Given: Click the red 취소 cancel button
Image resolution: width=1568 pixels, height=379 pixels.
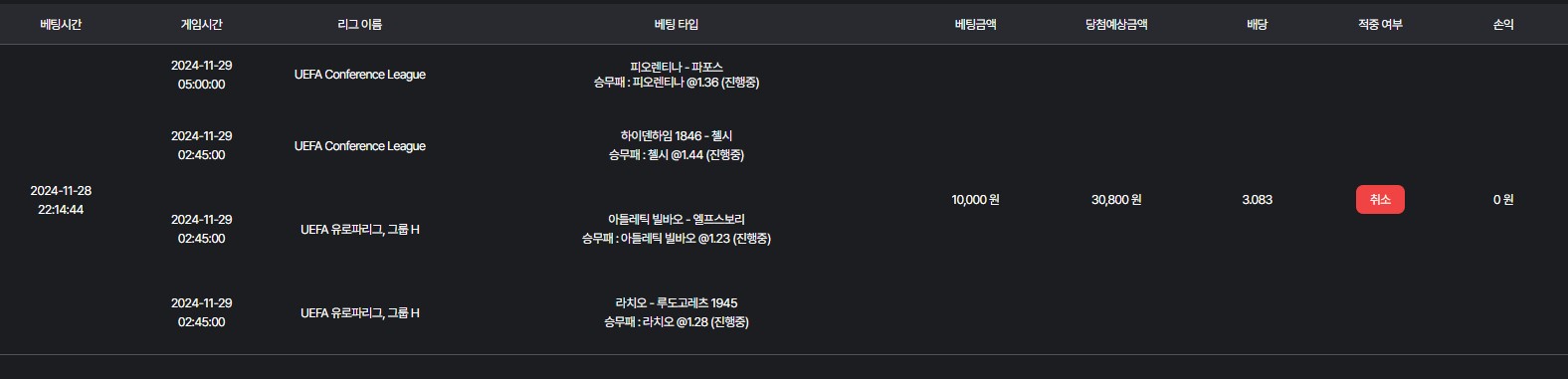Looking at the screenshot, I should pyautogui.click(x=1380, y=199).
